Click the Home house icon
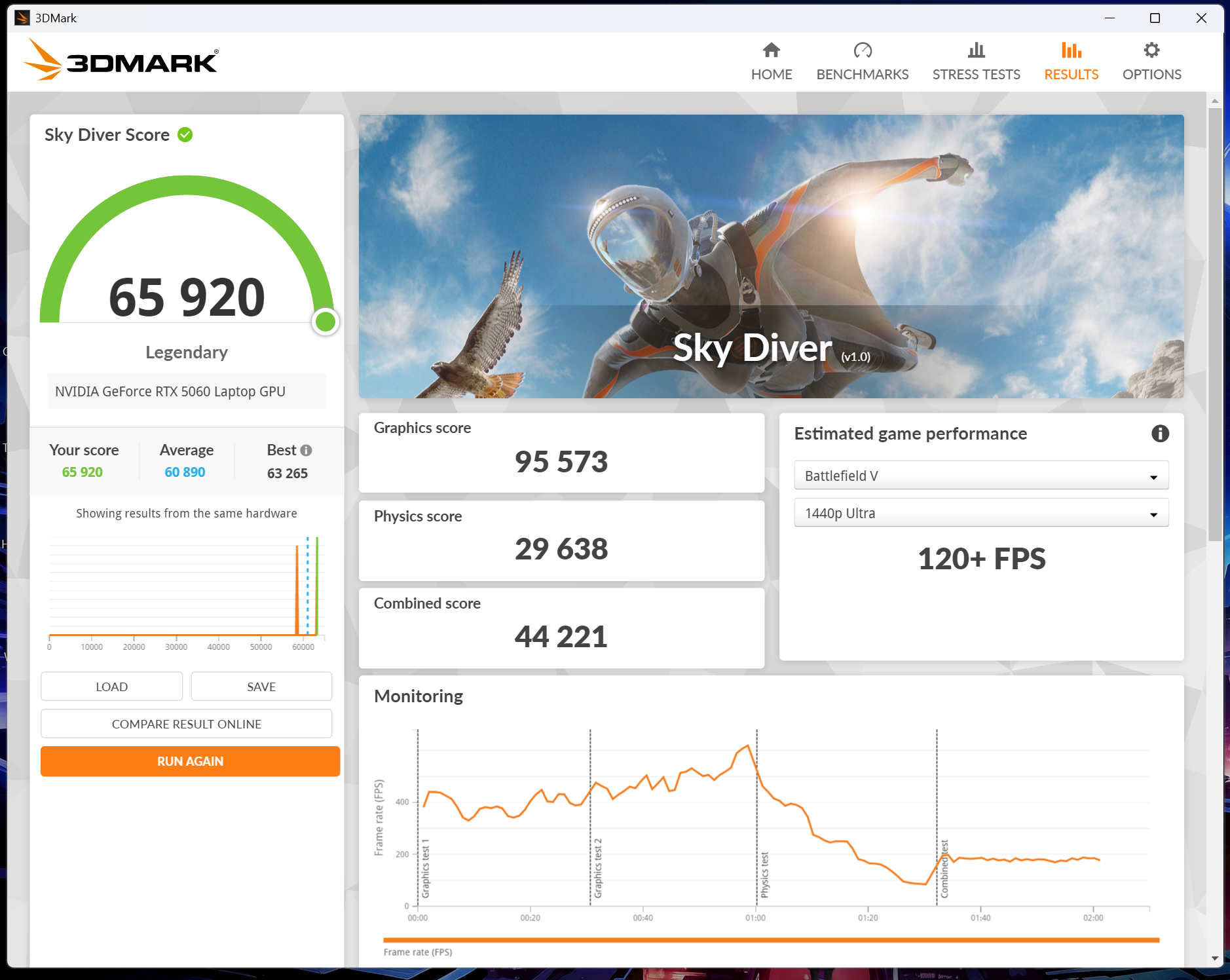Screen dimensions: 1230x980 coord(772,50)
